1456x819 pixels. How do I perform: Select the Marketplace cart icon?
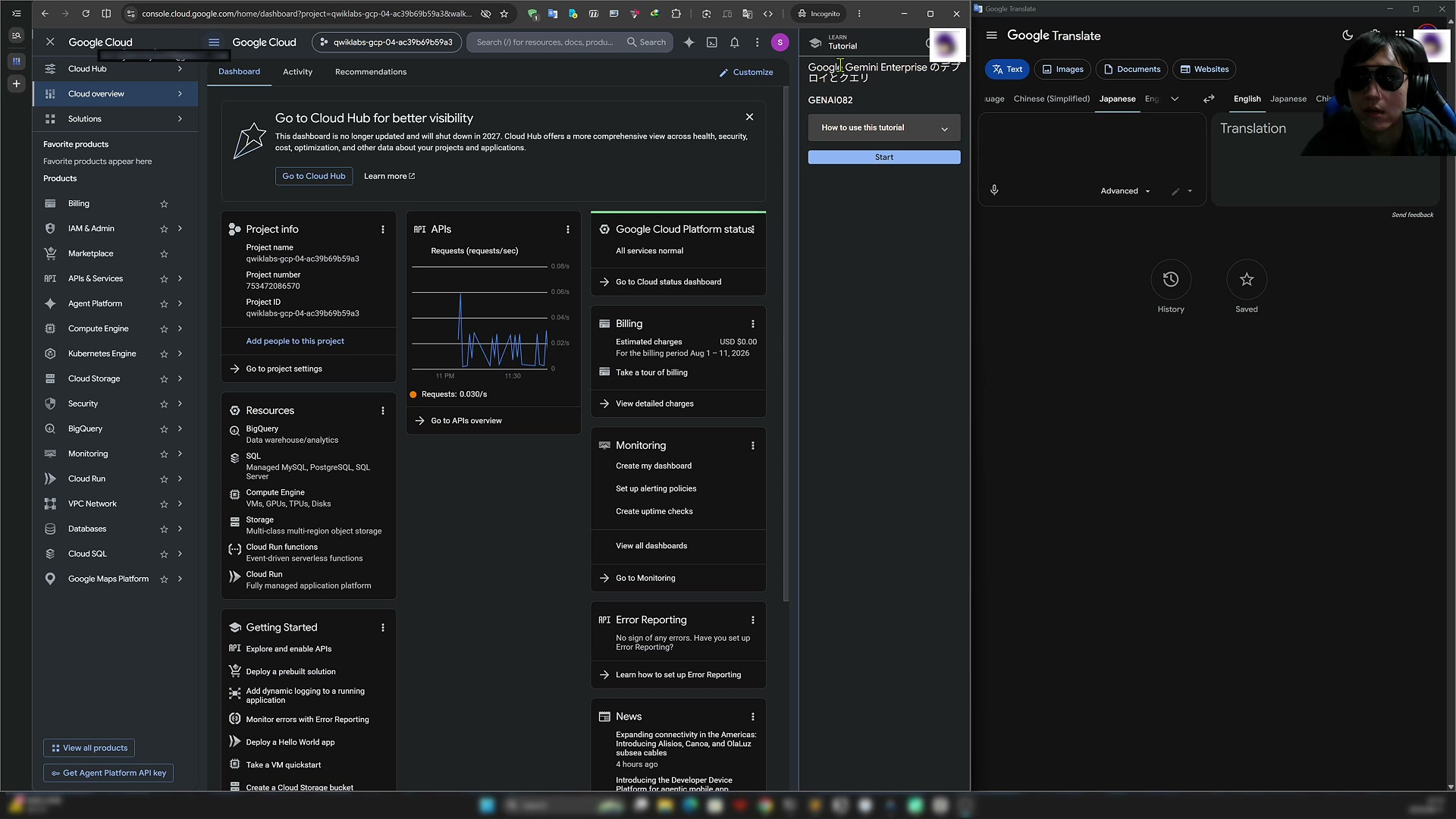tap(50, 253)
